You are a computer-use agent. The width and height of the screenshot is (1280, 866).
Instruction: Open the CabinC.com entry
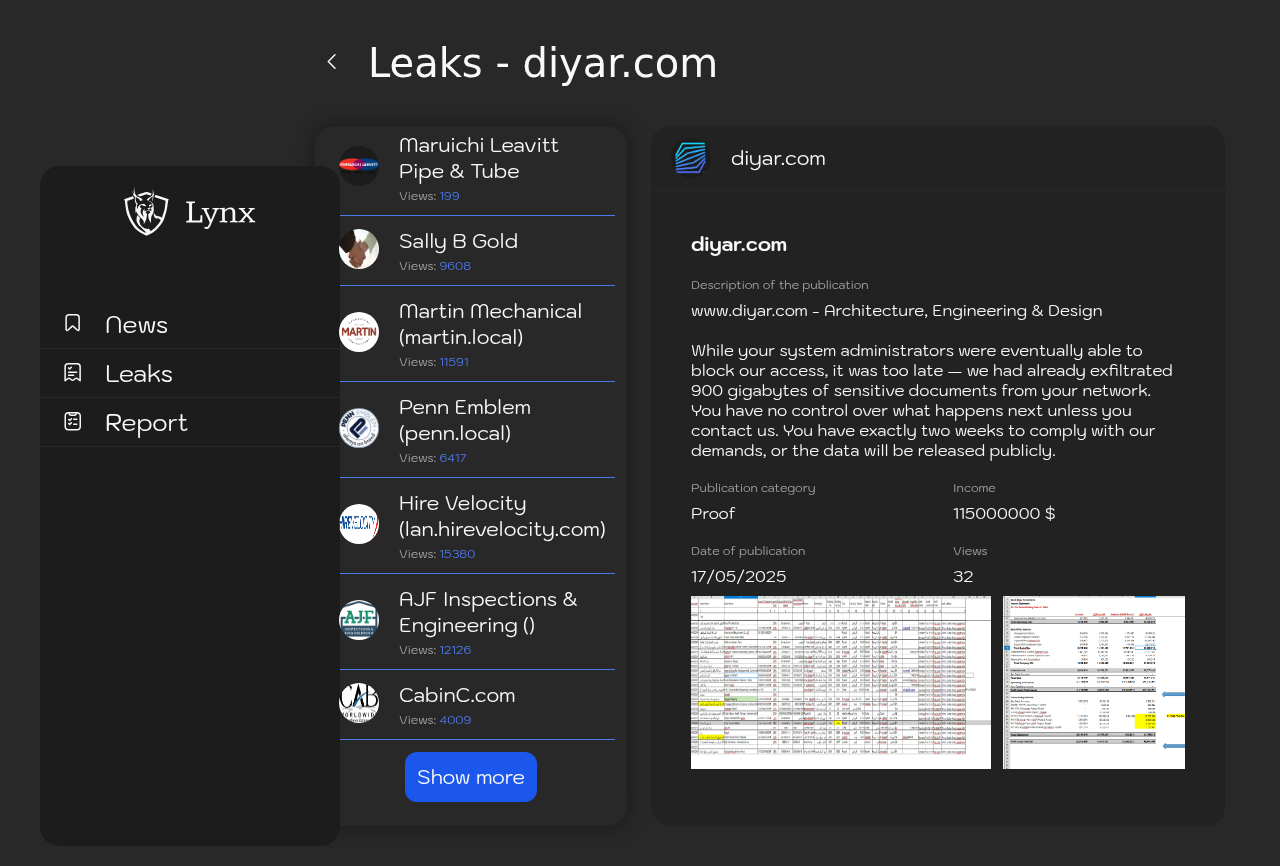477,705
